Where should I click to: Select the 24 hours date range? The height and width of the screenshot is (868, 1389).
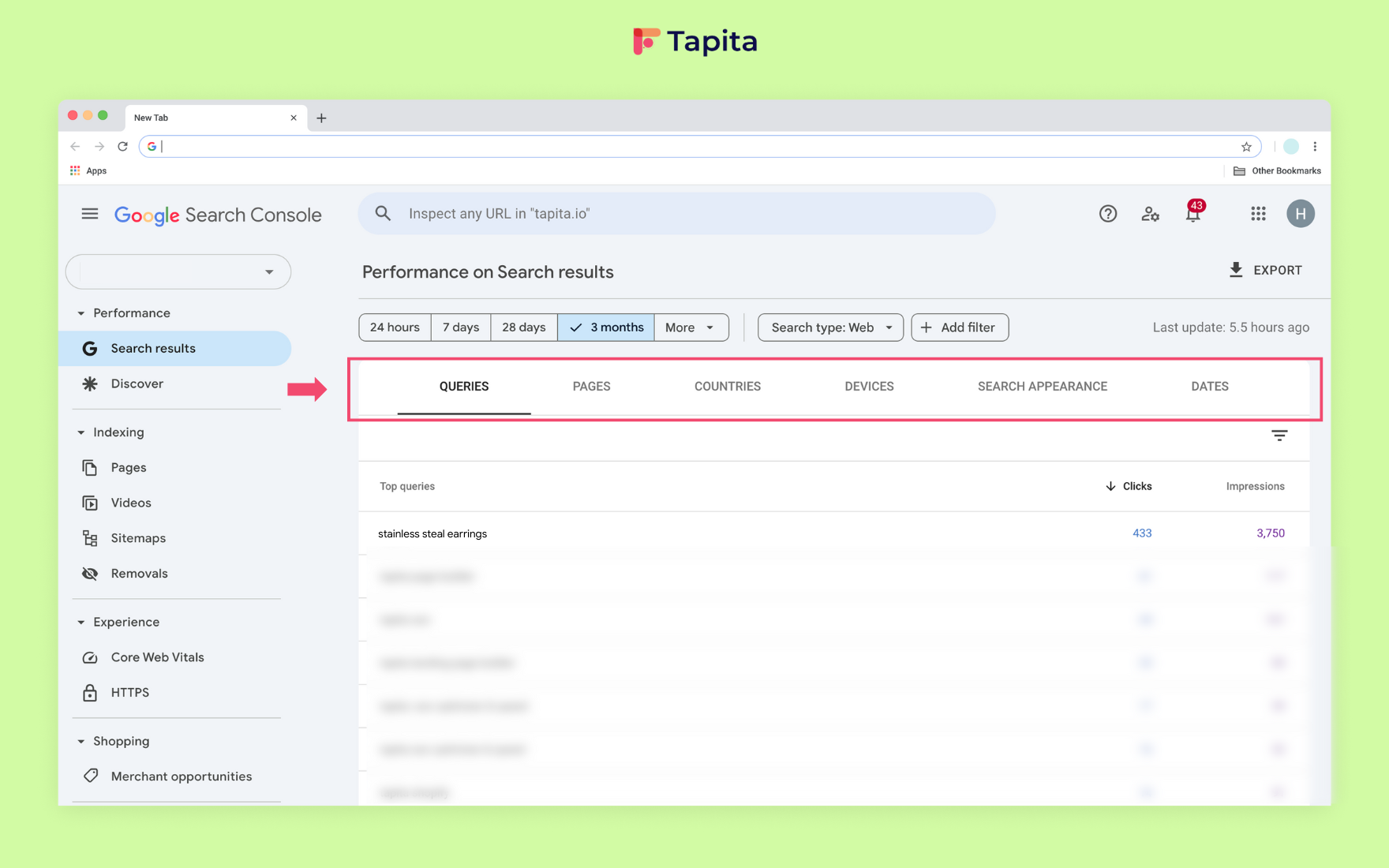coord(395,327)
